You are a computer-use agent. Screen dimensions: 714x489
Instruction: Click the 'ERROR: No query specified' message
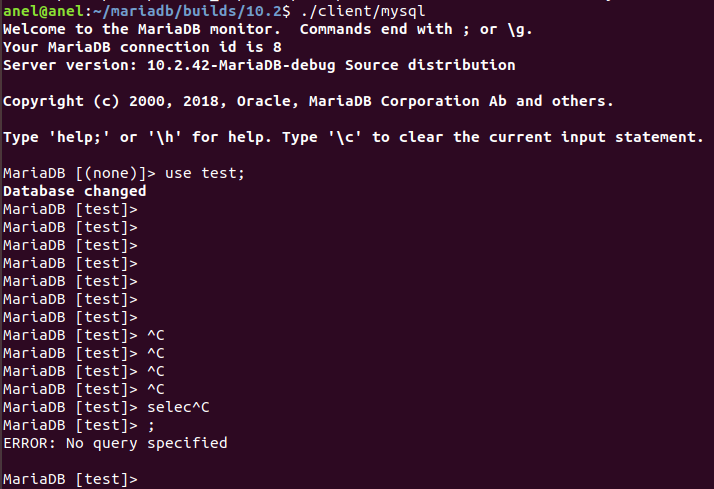(115, 443)
